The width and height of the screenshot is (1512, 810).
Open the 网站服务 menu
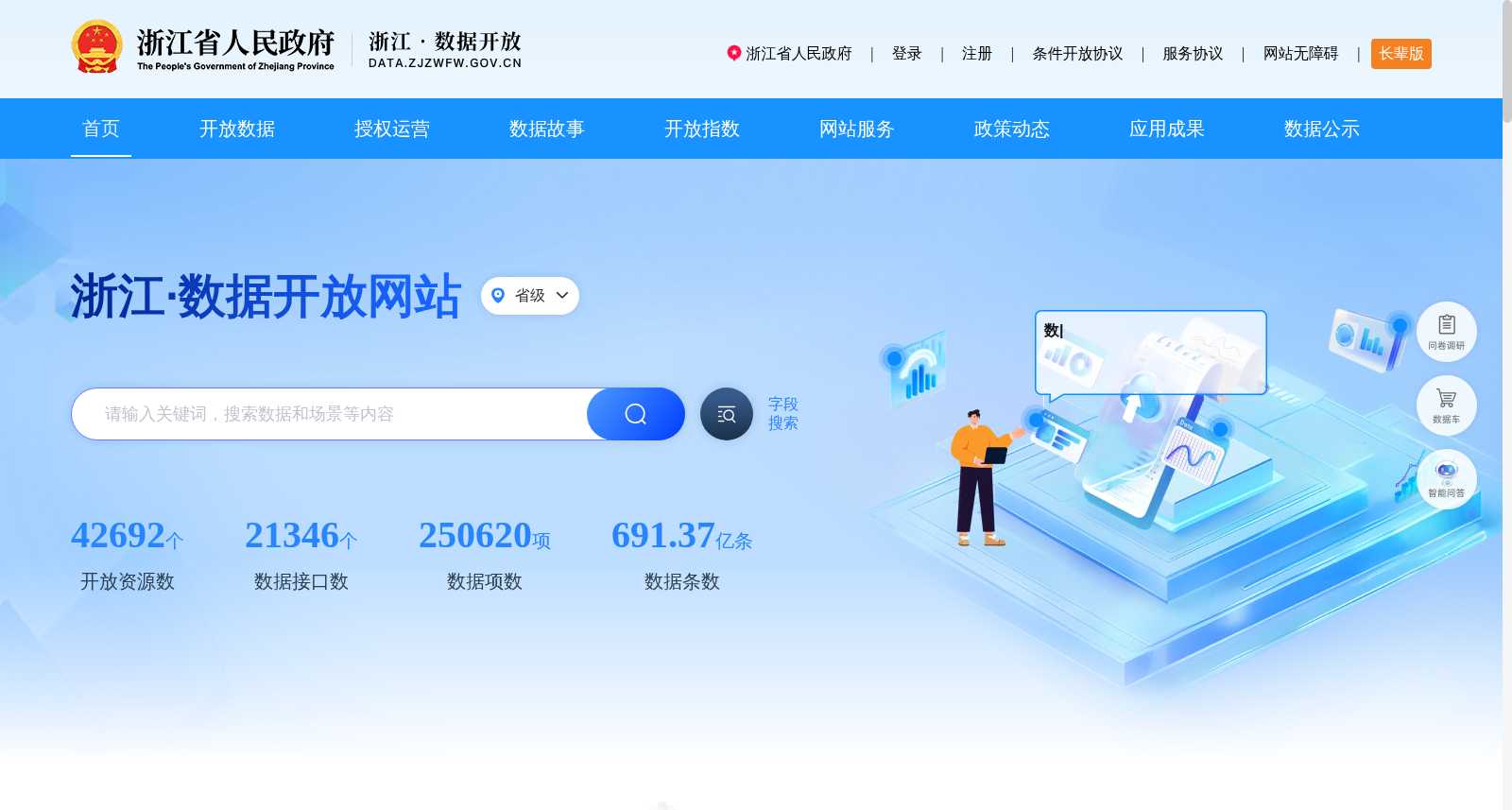857,129
